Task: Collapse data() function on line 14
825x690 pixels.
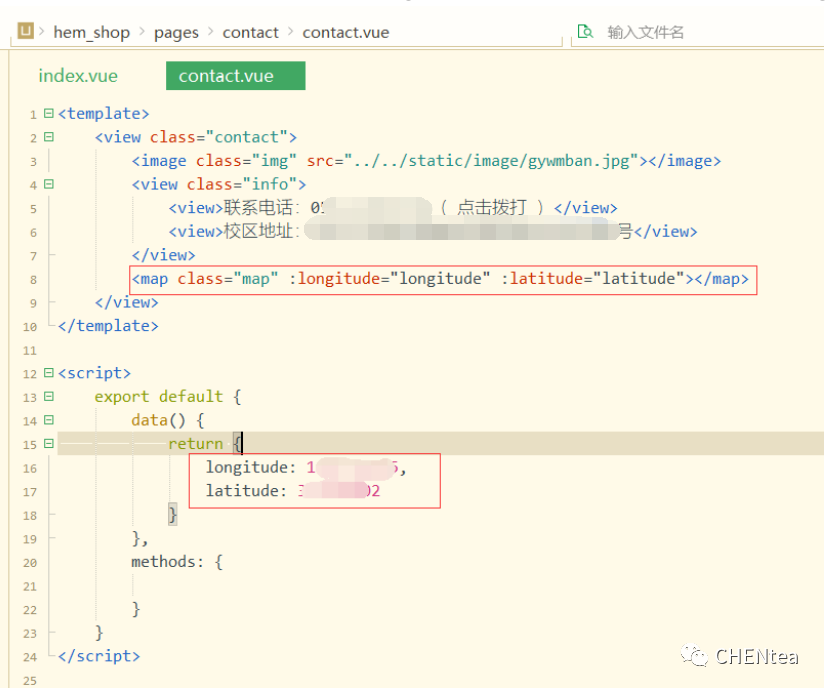Action: (49, 420)
